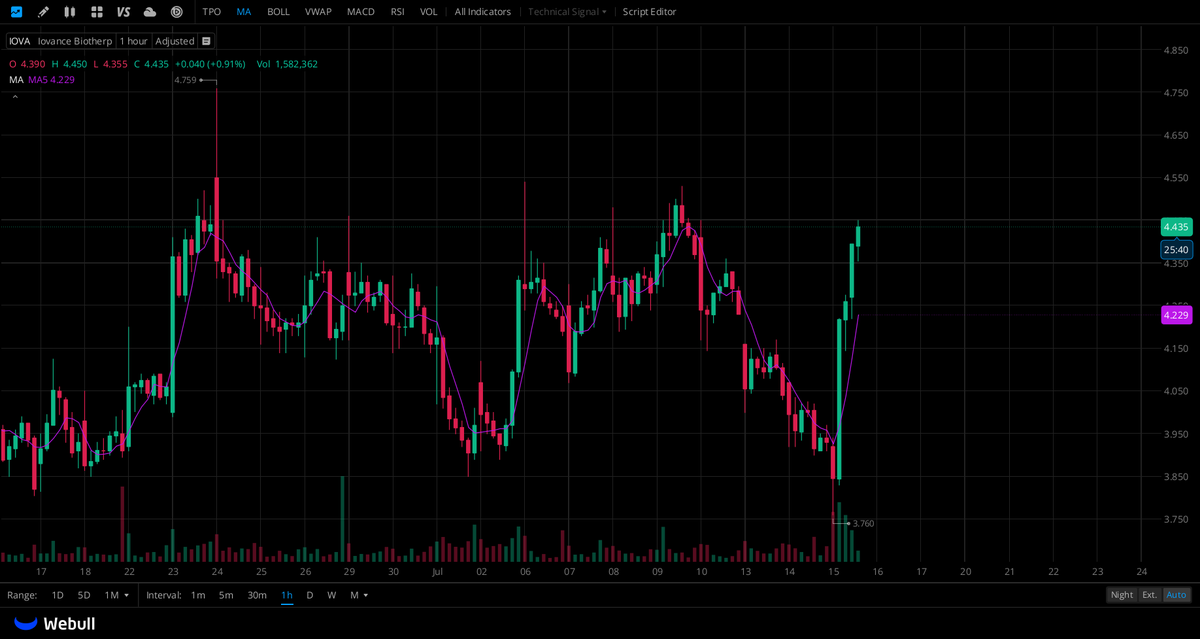The image size is (1200, 639).
Task: Open the drawing pencil tool
Action: tap(43, 12)
